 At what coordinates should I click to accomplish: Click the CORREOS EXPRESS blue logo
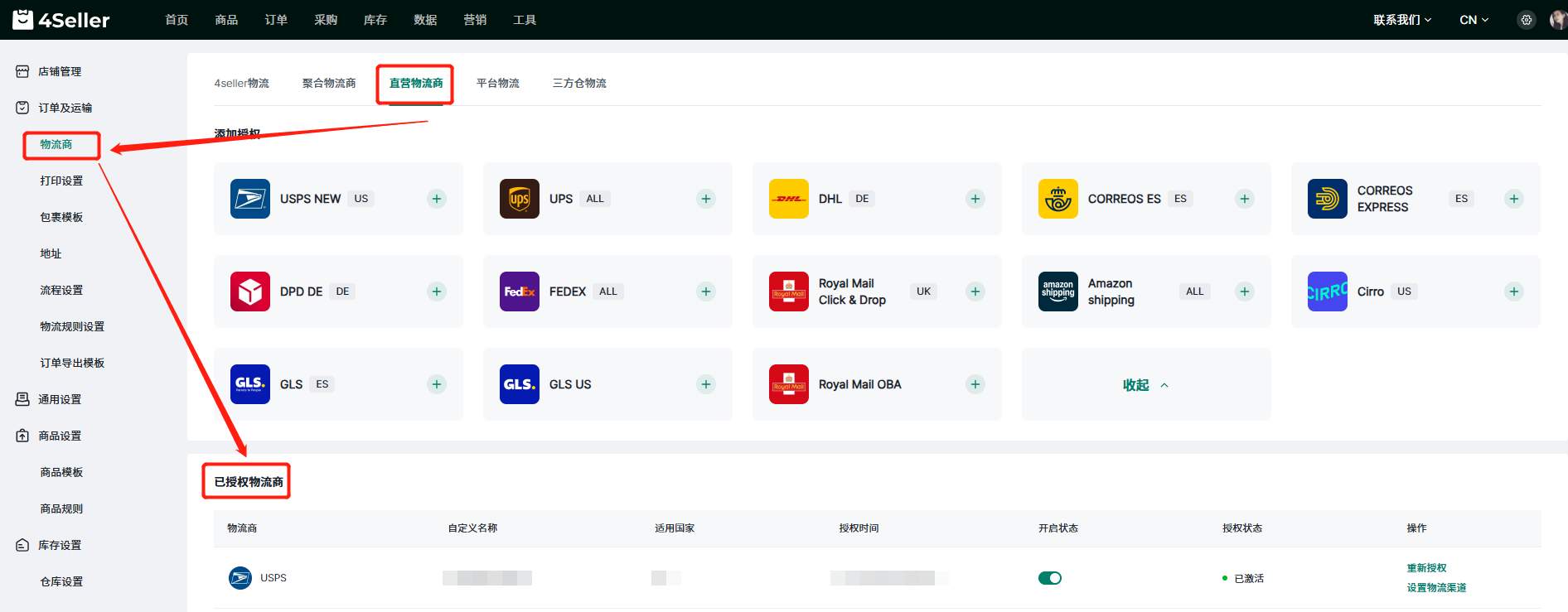[1328, 199]
